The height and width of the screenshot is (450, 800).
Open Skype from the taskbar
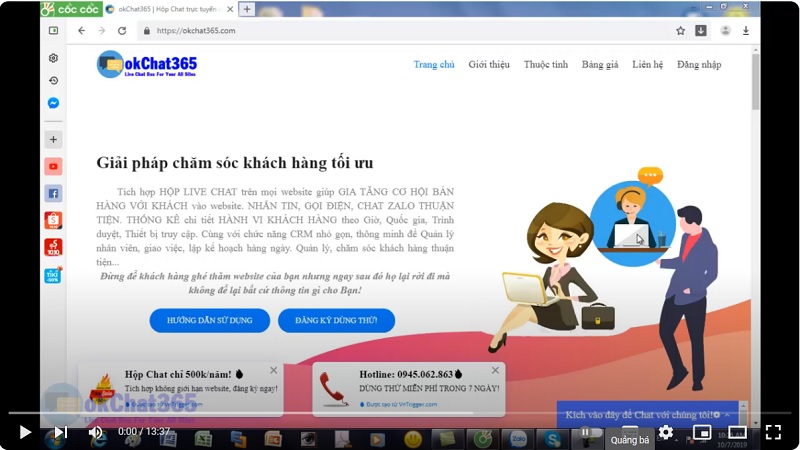[x=553, y=439]
